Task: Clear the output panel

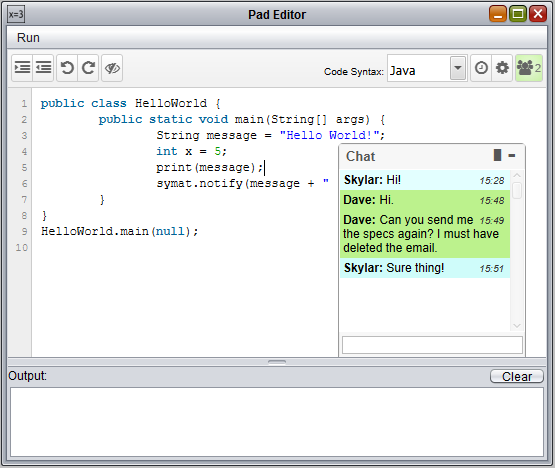Action: pyautogui.click(x=517, y=376)
